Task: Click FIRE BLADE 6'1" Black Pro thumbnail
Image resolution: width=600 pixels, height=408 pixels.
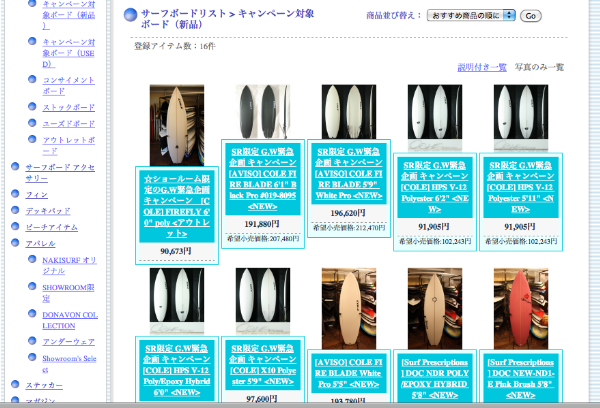Action: (263, 112)
